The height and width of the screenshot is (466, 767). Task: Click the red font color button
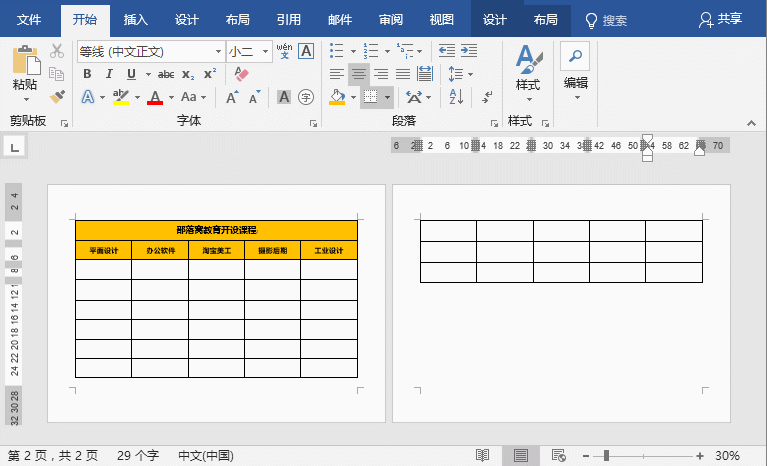(x=154, y=97)
